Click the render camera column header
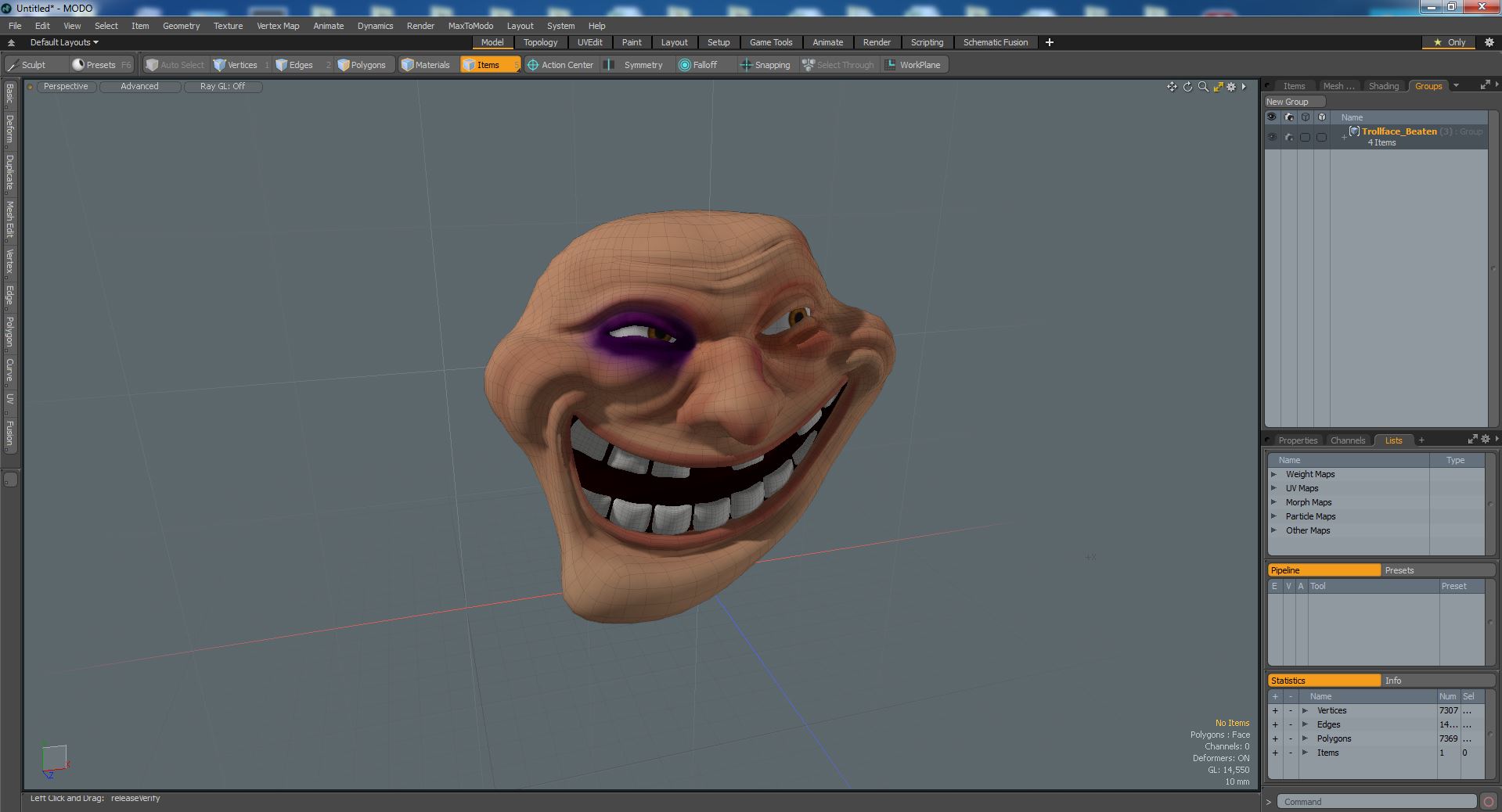The width and height of the screenshot is (1502, 812). [1289, 117]
